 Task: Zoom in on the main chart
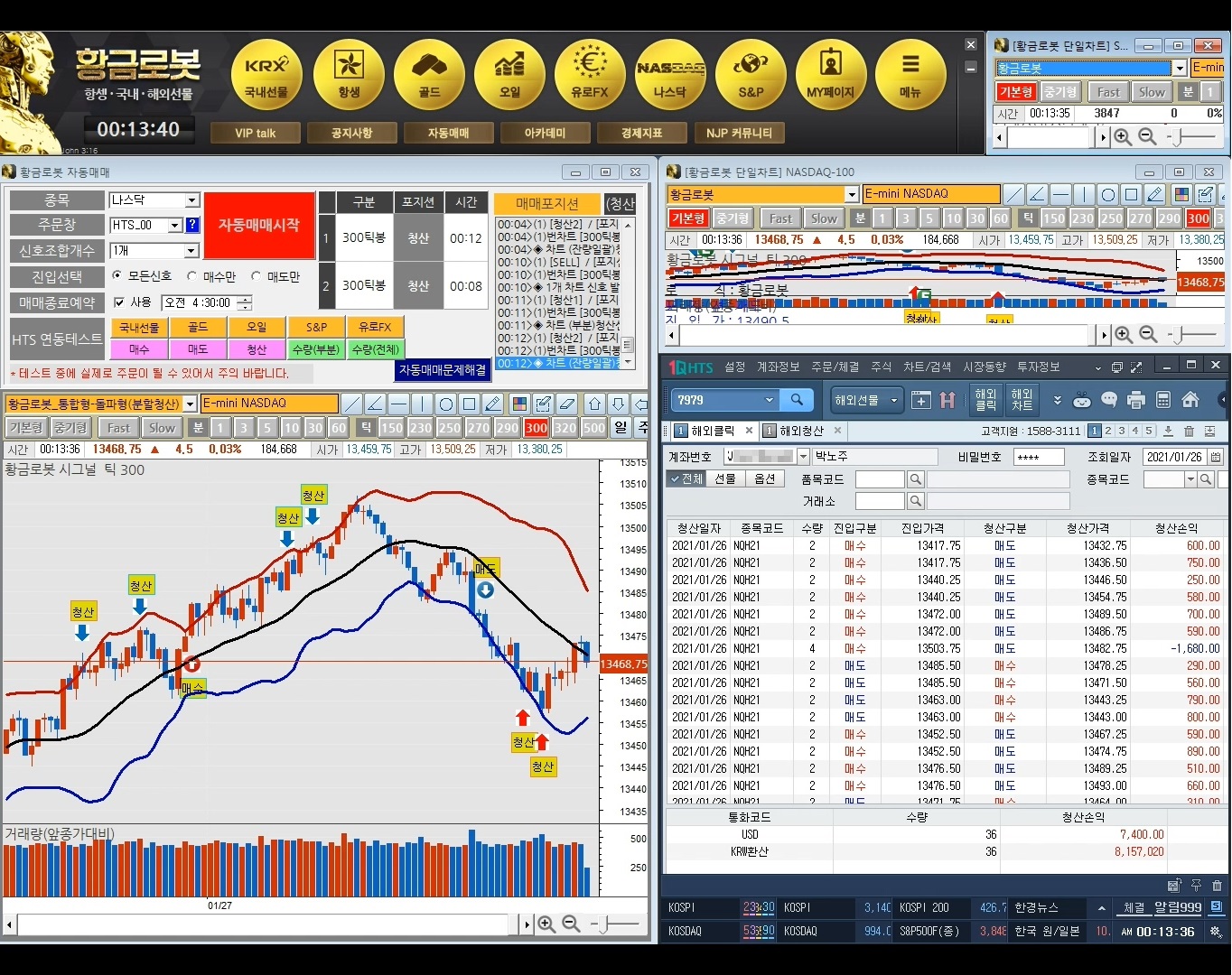point(546,924)
